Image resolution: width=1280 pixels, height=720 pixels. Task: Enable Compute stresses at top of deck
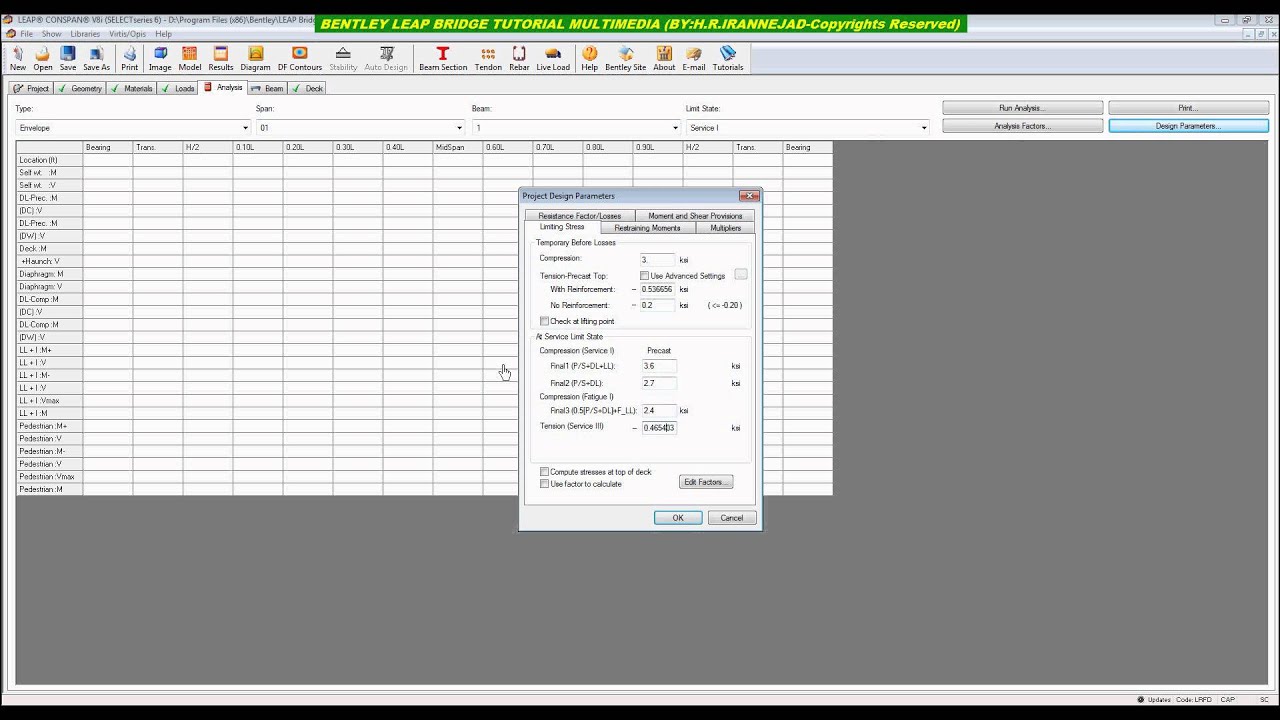(545, 472)
